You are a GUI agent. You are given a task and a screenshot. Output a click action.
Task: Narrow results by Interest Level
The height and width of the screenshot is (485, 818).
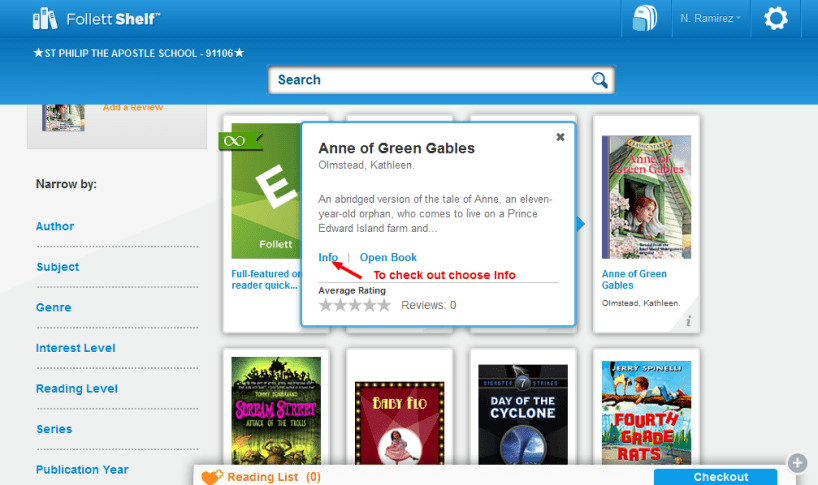click(75, 348)
